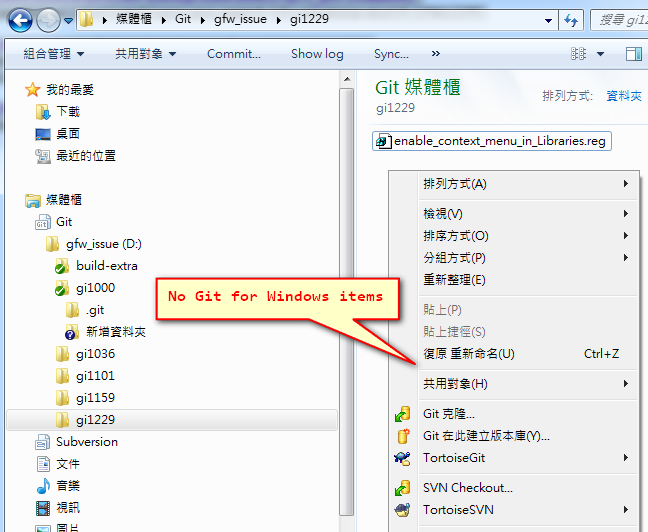The image size is (648, 532).
Task: Click the SVN Checkout icon
Action: click(403, 488)
